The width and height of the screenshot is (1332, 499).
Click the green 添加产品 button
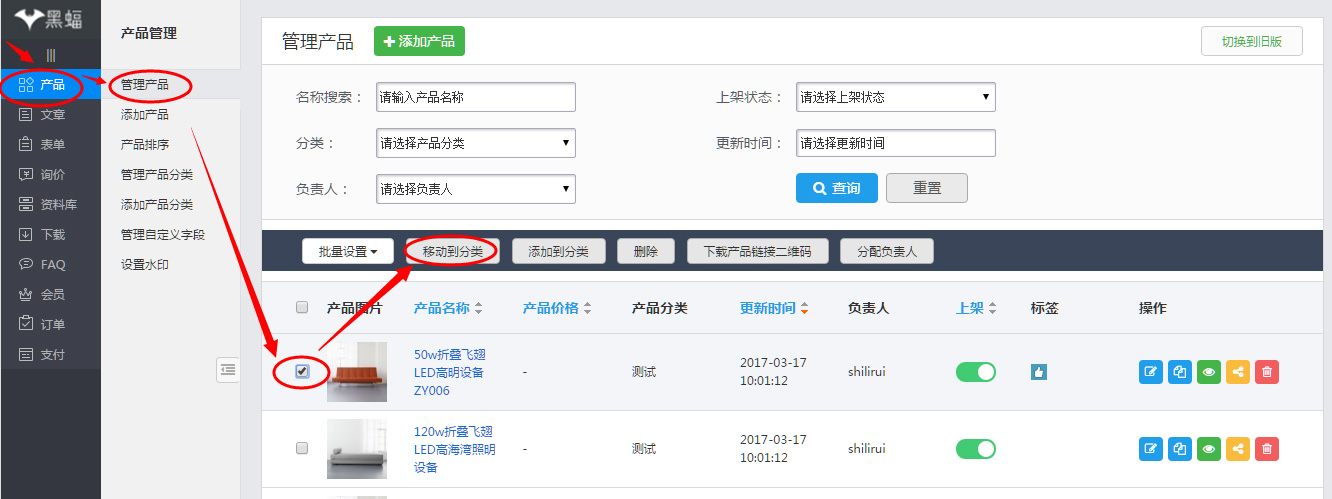coord(419,41)
